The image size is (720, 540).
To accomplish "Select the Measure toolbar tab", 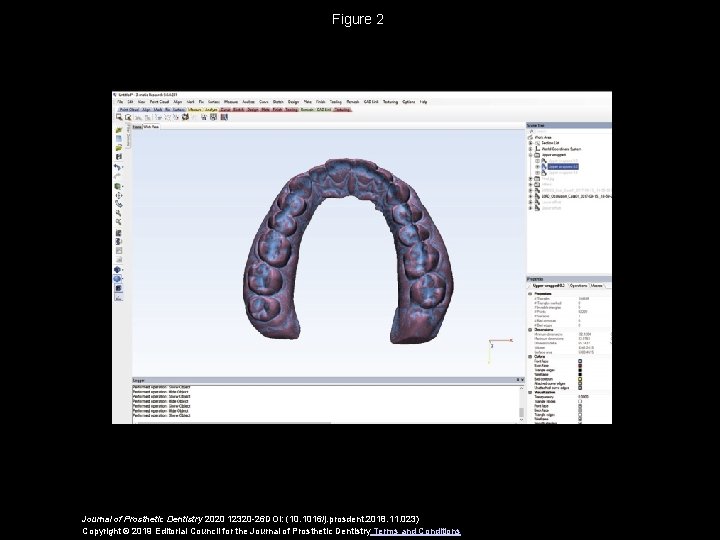I will point(195,110).
